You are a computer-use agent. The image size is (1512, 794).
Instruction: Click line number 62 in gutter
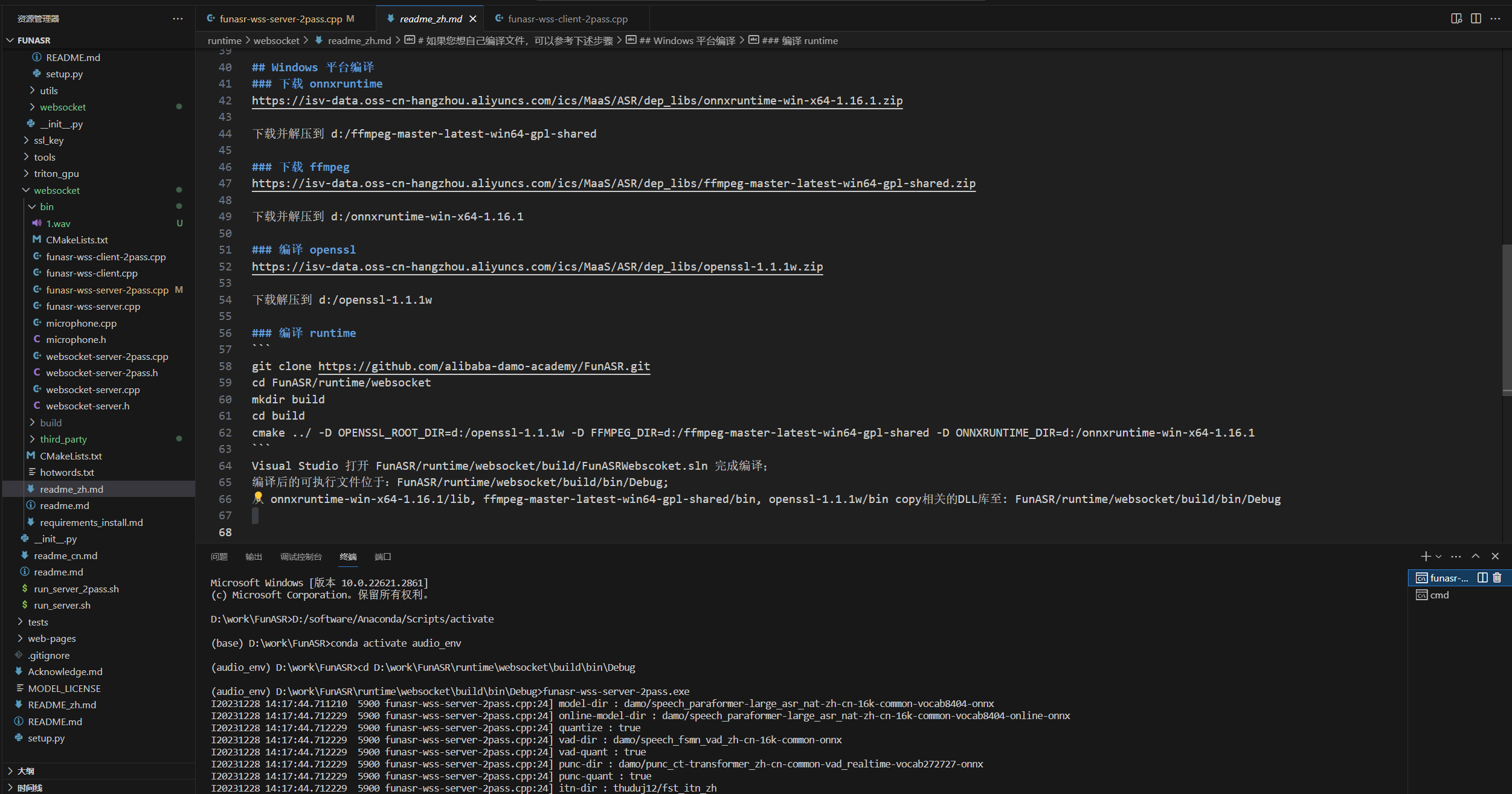pos(225,433)
